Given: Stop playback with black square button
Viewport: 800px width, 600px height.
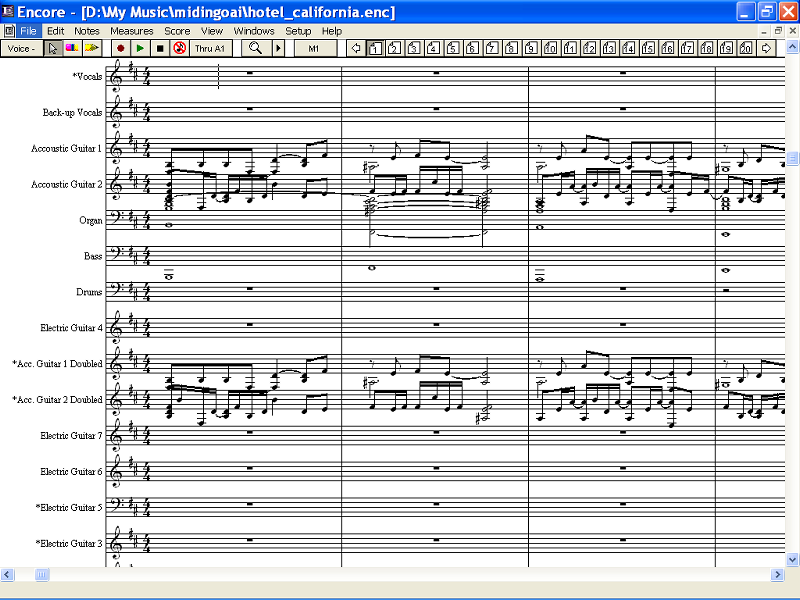Looking at the screenshot, I should pyautogui.click(x=160, y=48).
